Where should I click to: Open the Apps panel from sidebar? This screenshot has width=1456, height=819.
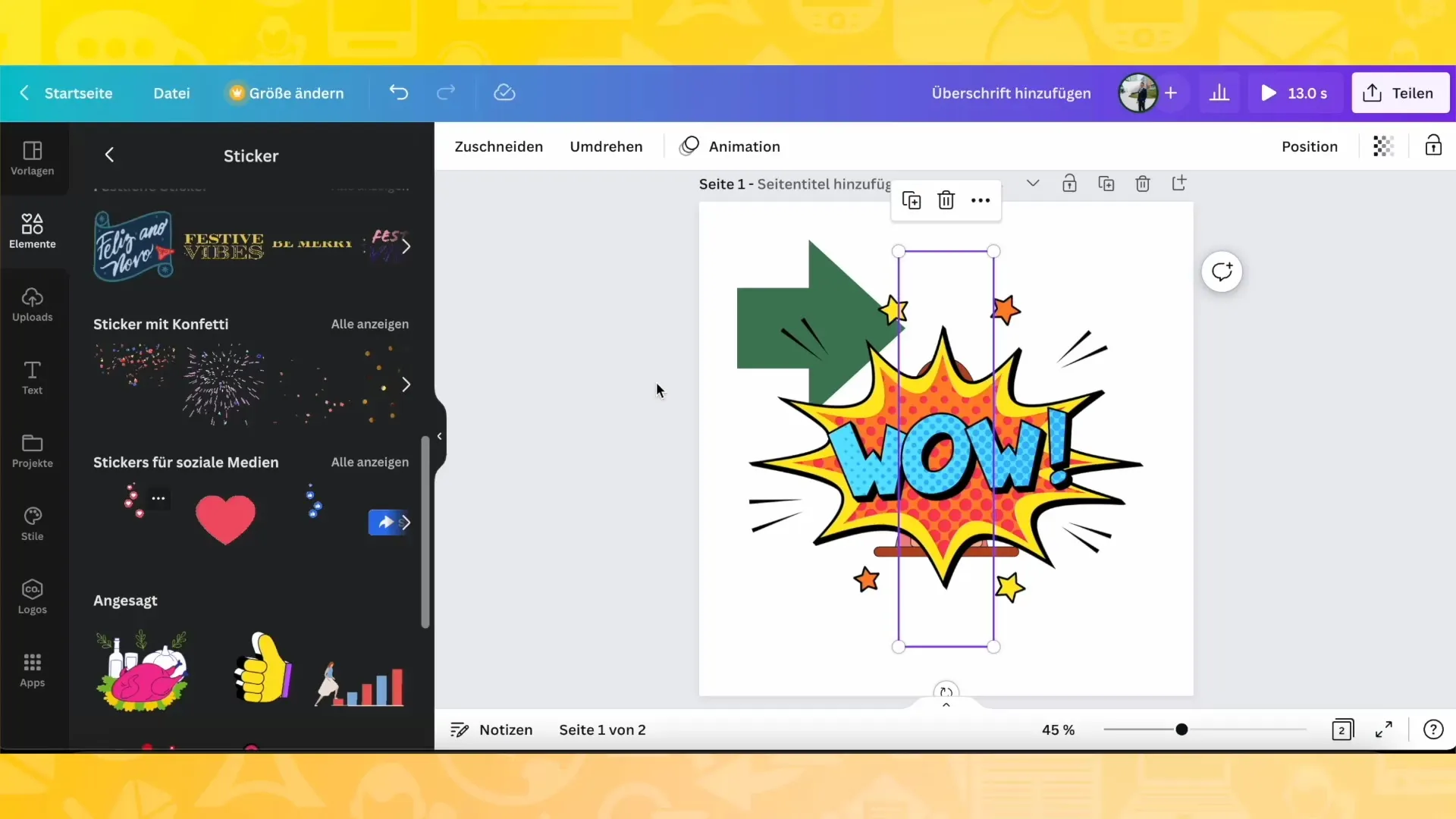tap(32, 669)
